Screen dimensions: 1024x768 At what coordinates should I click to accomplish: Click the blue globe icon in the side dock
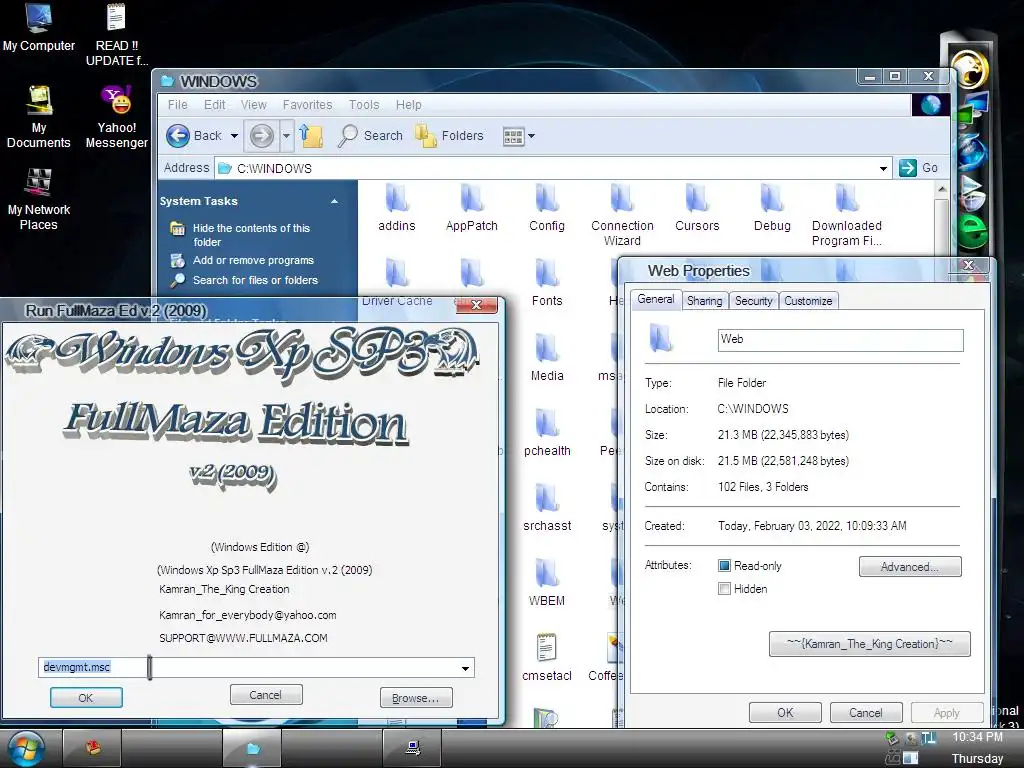pos(972,152)
